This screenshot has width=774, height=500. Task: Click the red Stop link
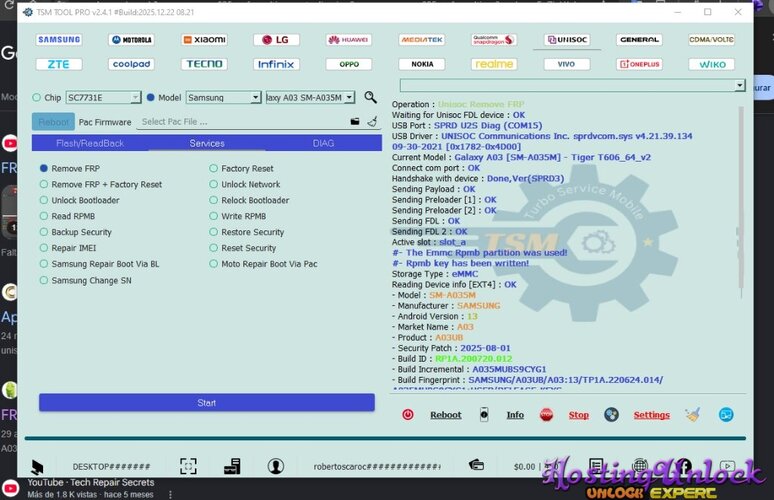[579, 415]
